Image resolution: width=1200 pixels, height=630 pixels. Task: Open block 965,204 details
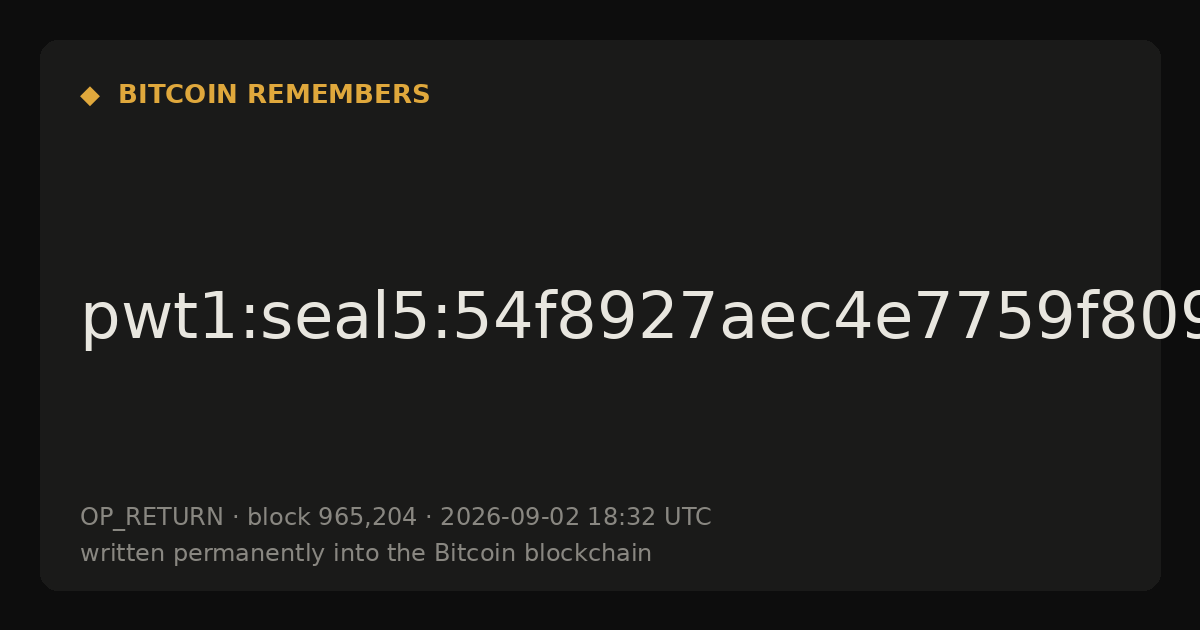tap(332, 518)
